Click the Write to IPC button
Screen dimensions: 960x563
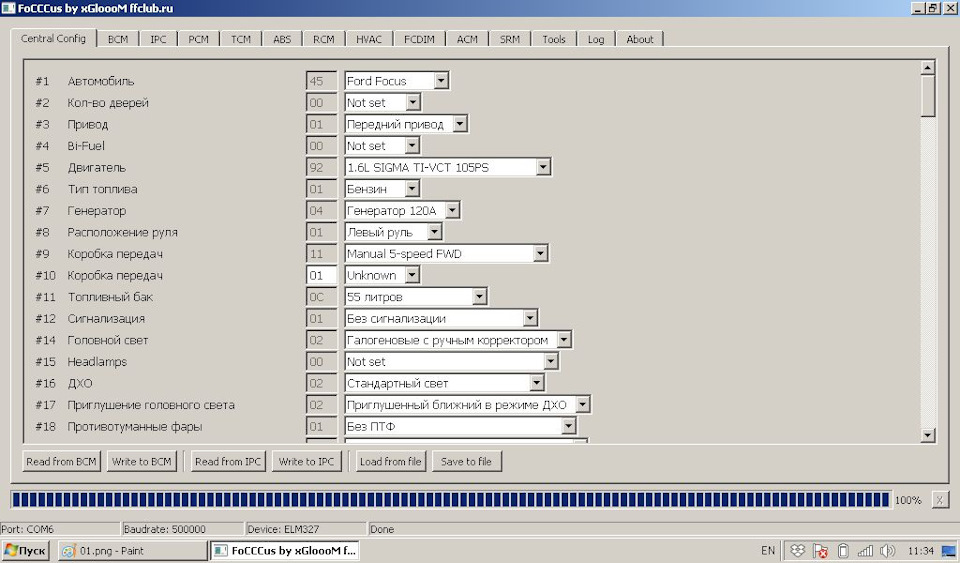(x=306, y=461)
